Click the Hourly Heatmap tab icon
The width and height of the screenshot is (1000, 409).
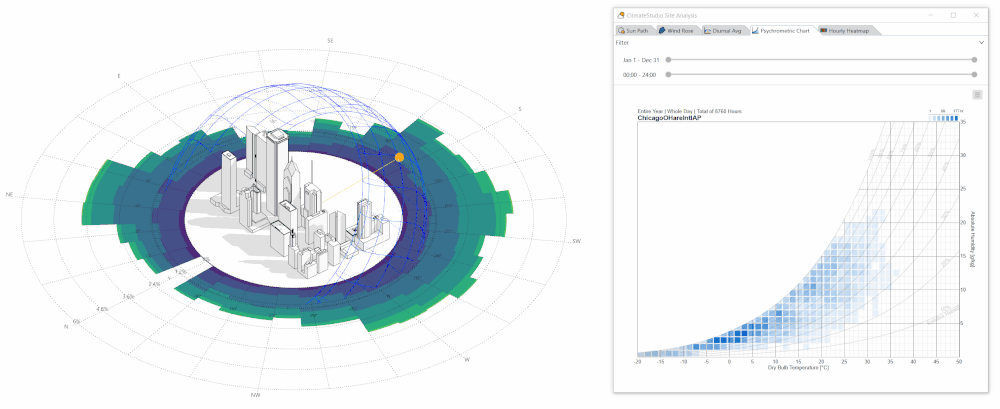823,31
